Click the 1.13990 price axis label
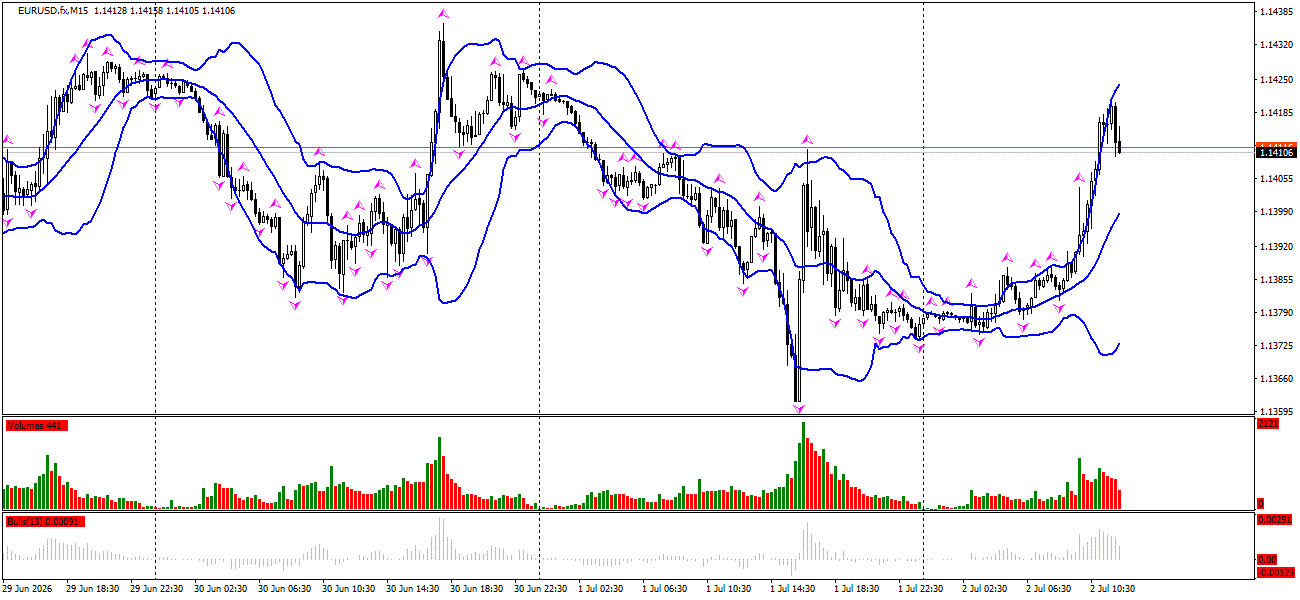 1276,212
